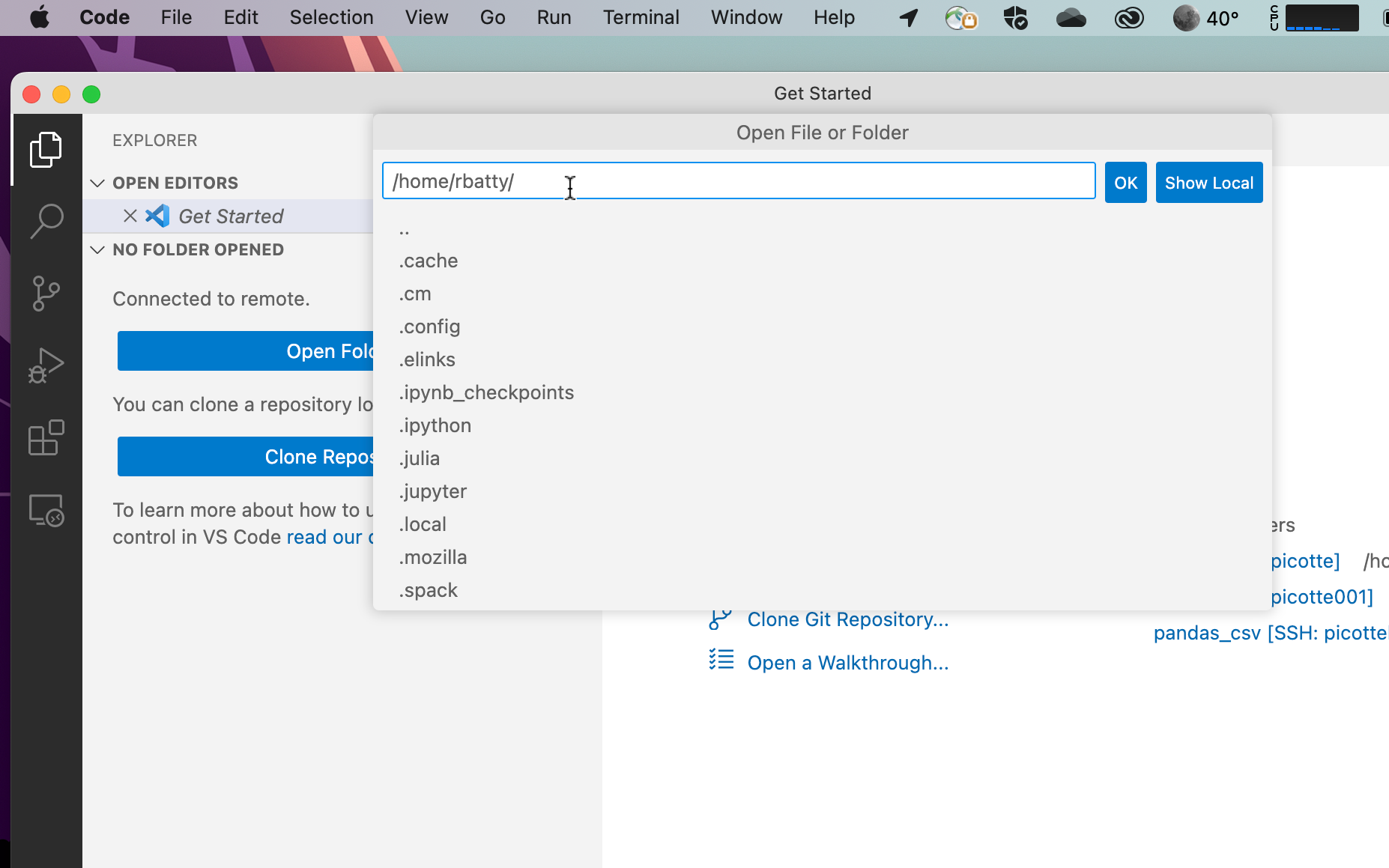1389x868 pixels.
Task: Select the .ipynb_checkpoints folder entry
Action: pos(822,392)
